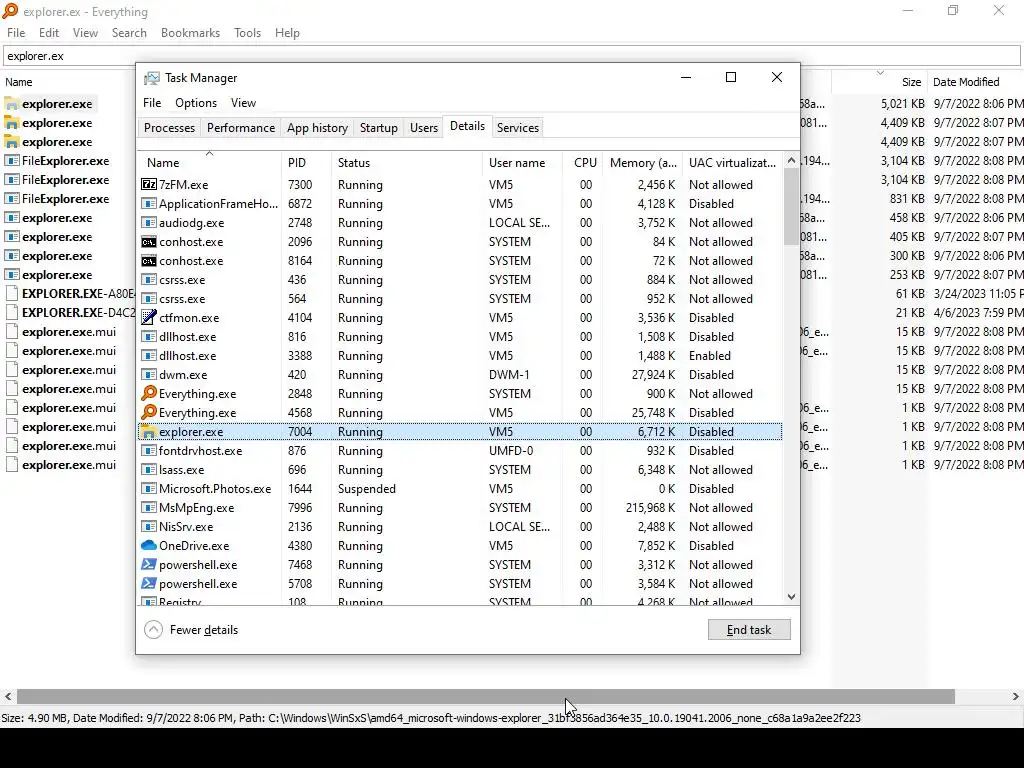This screenshot has width=1024, height=768.
Task: Click the Everything magnifier icon in title bar
Action: pos(10,11)
